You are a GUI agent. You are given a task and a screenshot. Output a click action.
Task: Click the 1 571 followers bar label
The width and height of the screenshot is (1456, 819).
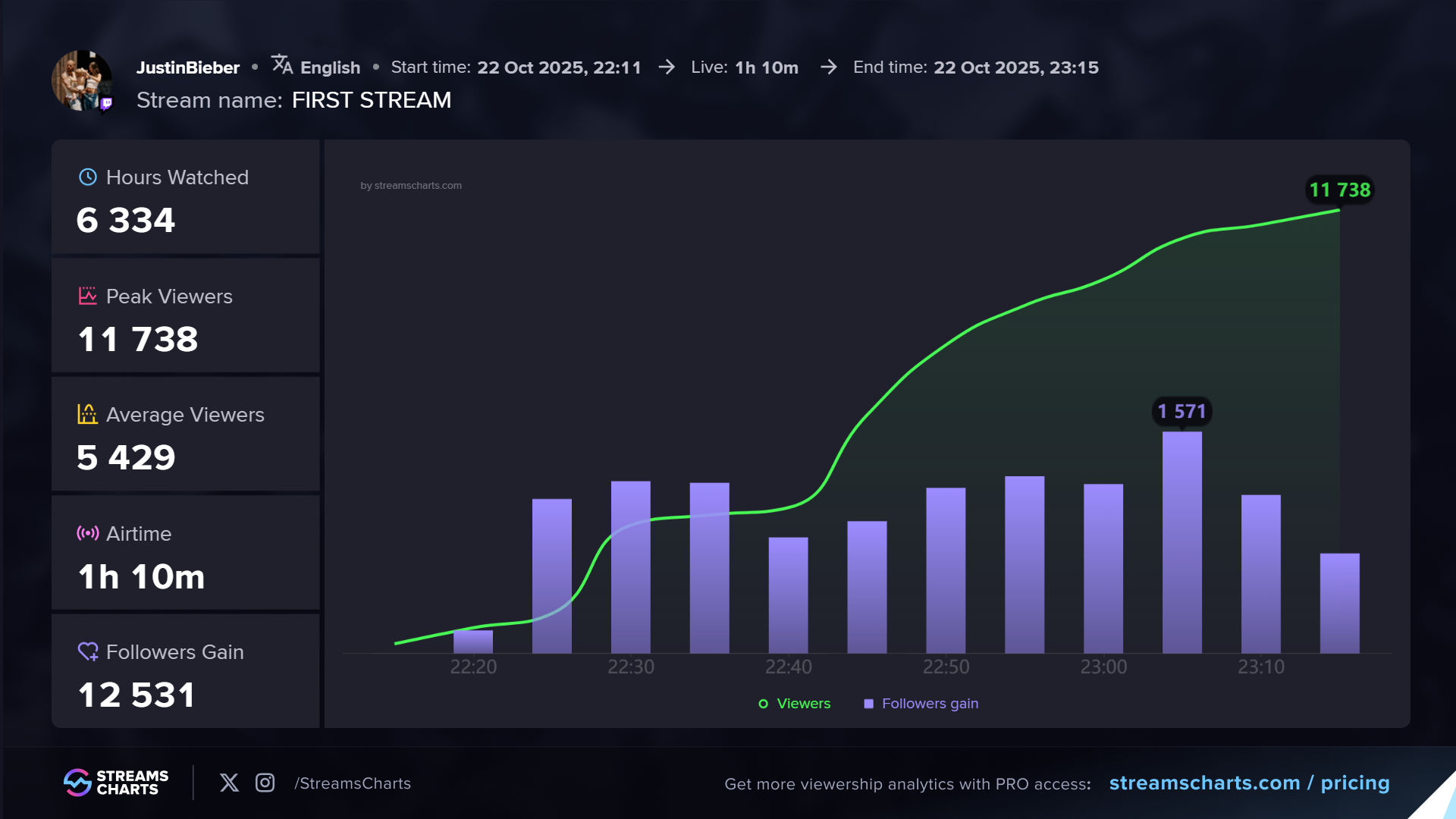(1181, 411)
